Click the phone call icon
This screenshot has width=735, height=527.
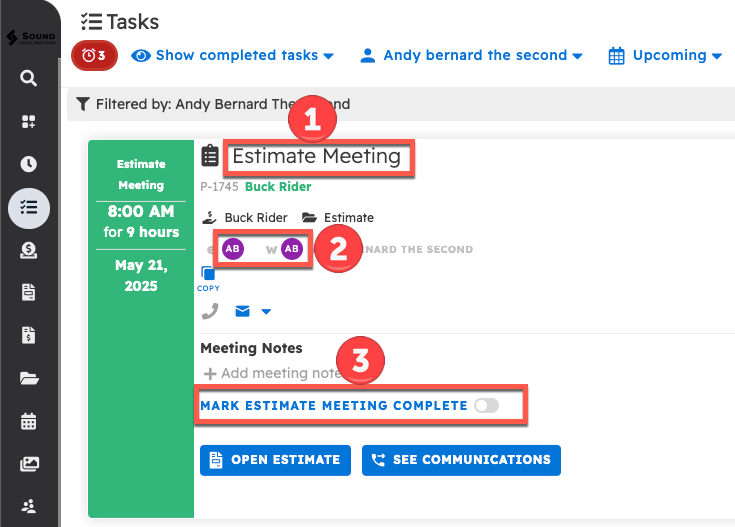[210, 311]
